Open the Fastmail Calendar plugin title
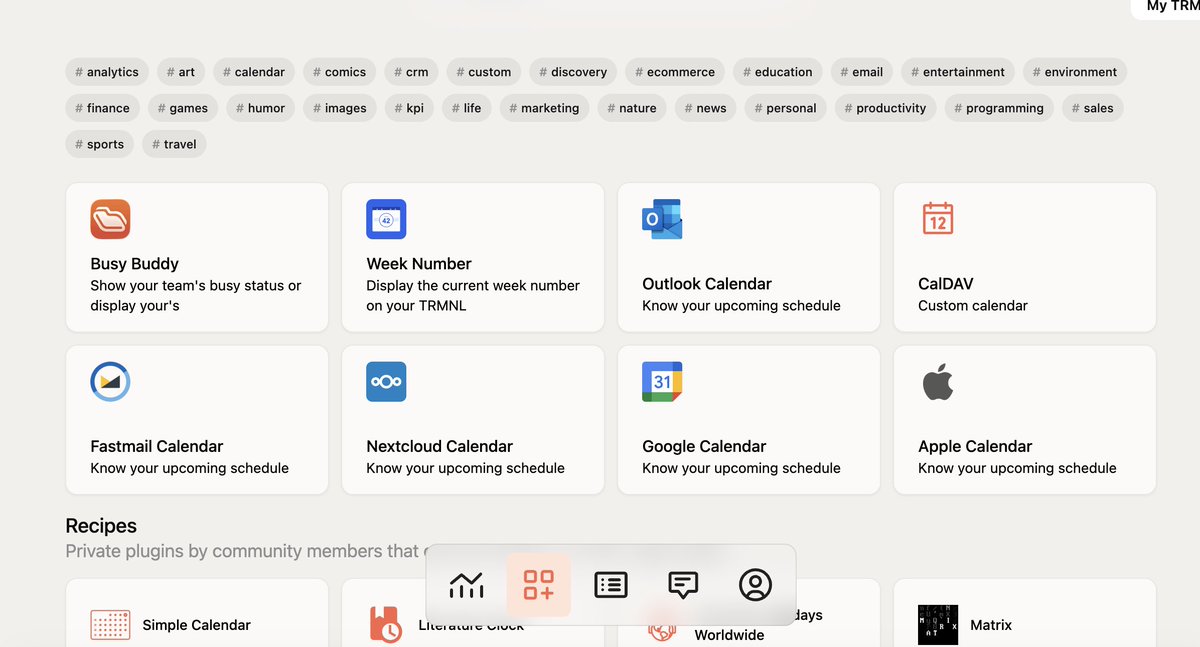Screen dimensions: 1200x647 click(x=157, y=447)
